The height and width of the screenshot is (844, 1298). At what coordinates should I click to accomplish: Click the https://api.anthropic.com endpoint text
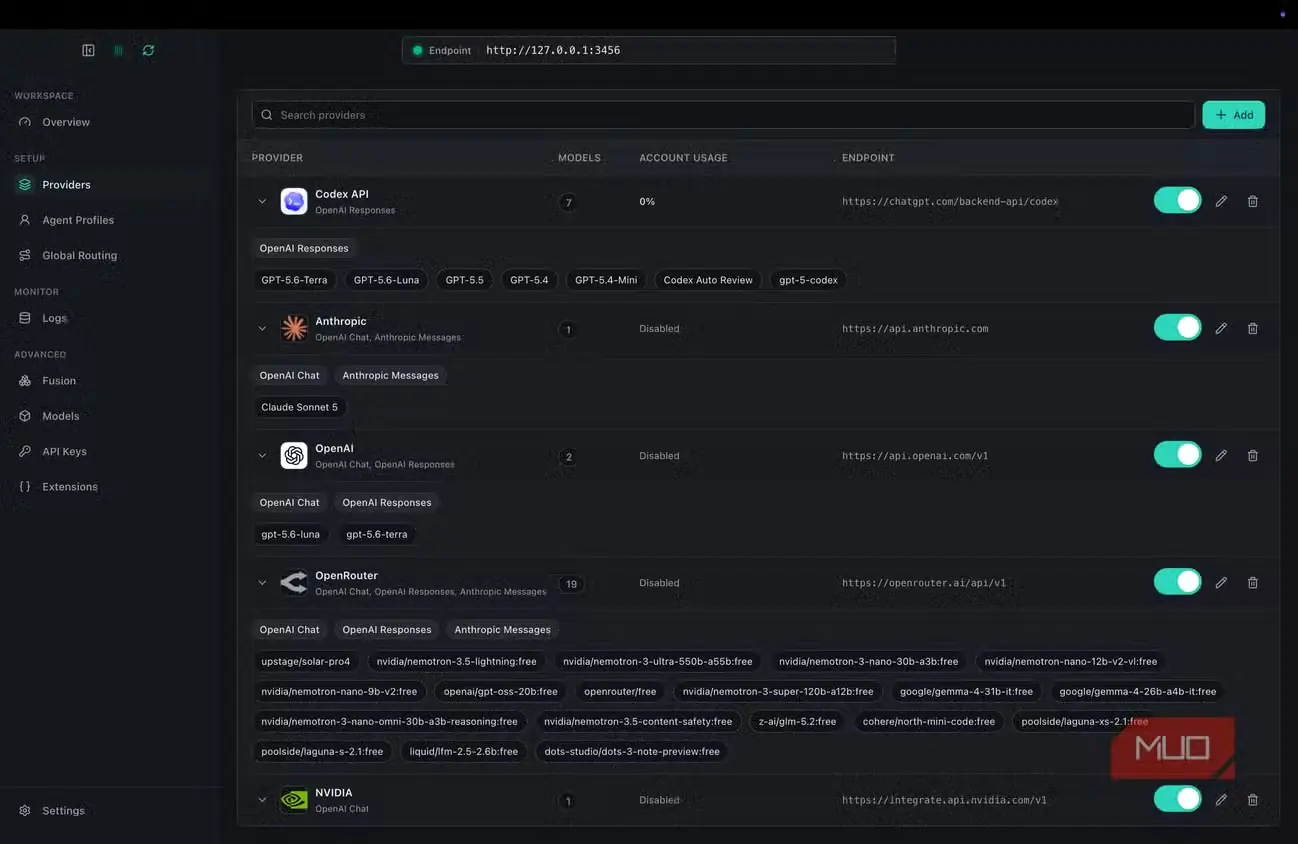tap(915, 328)
